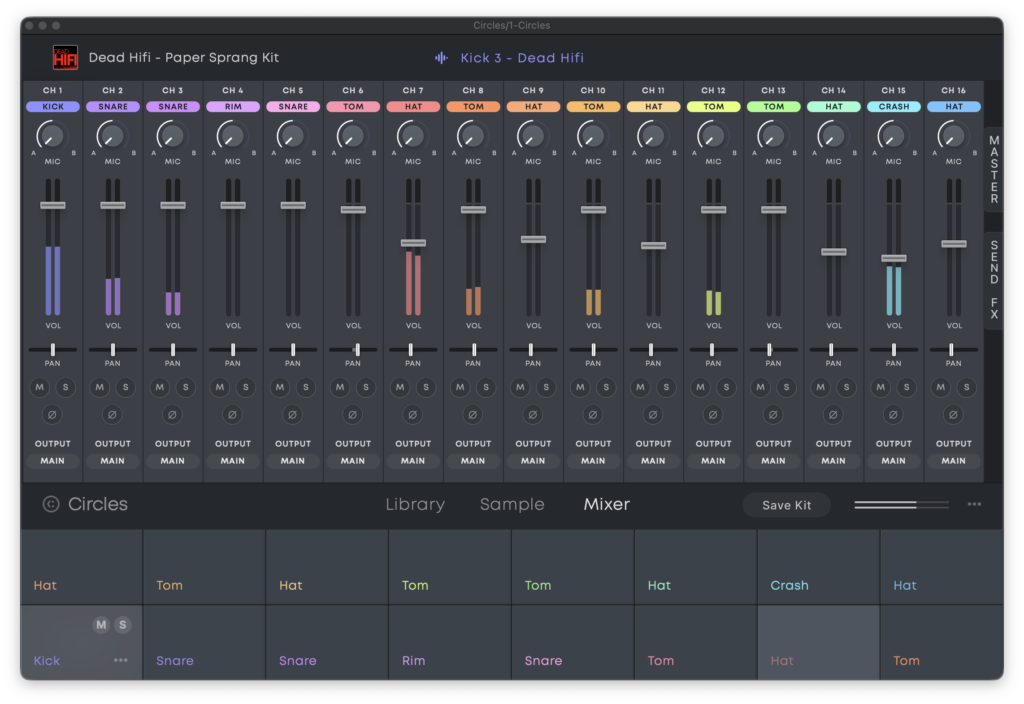Invert phase on CH 9

pos(533,415)
